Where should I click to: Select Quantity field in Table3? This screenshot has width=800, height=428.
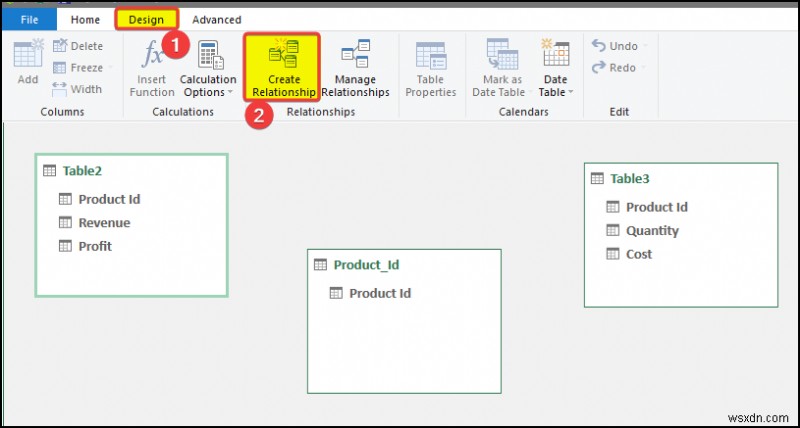click(652, 231)
